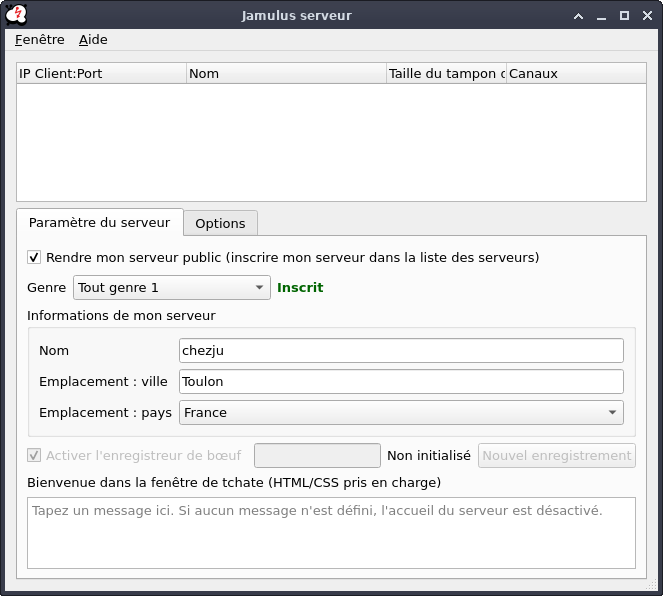The height and width of the screenshot is (596, 663).
Task: Sort by the IP Client:Port column header
Action: point(101,74)
